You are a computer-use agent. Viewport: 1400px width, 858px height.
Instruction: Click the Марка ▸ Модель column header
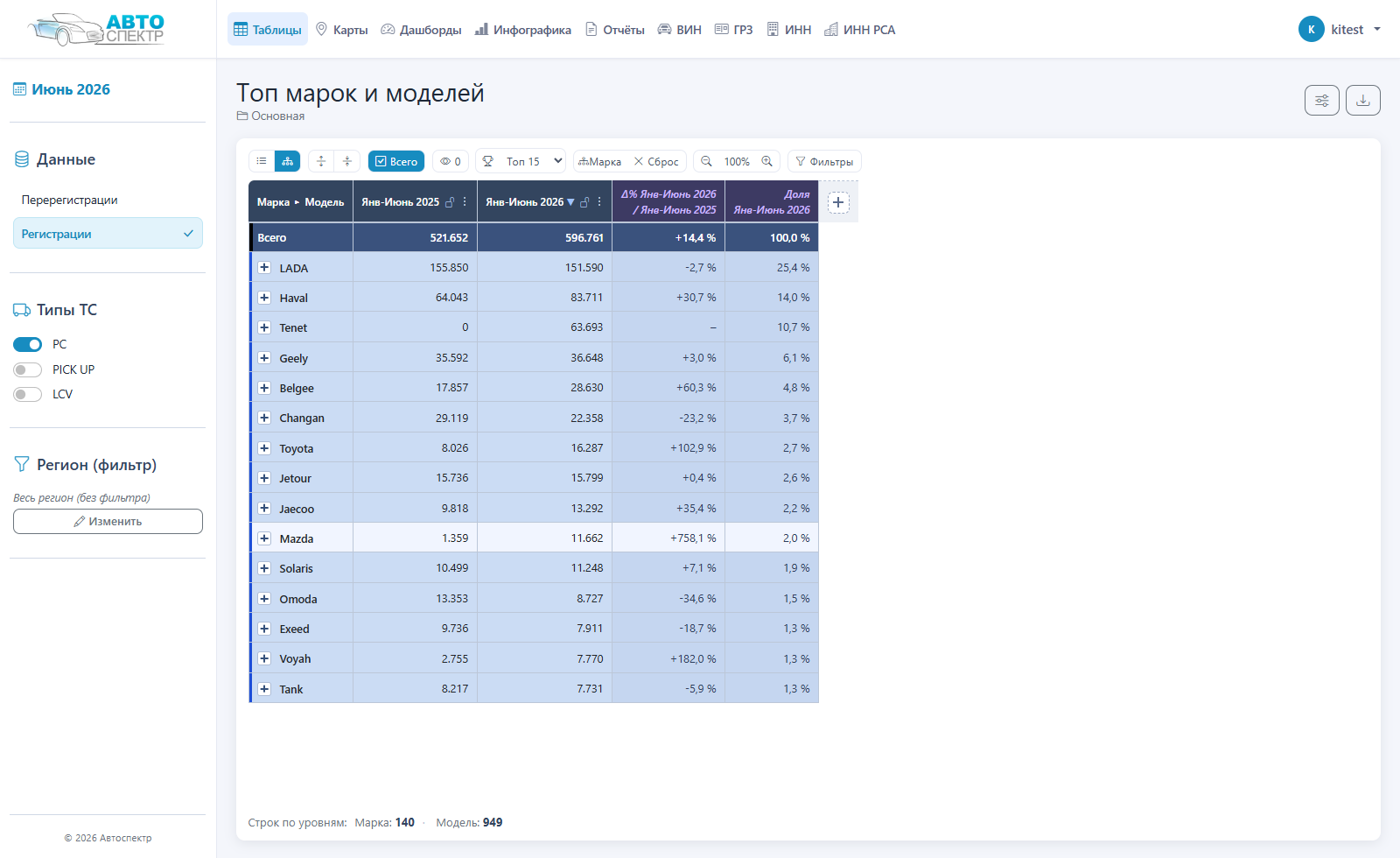pyautogui.click(x=300, y=202)
